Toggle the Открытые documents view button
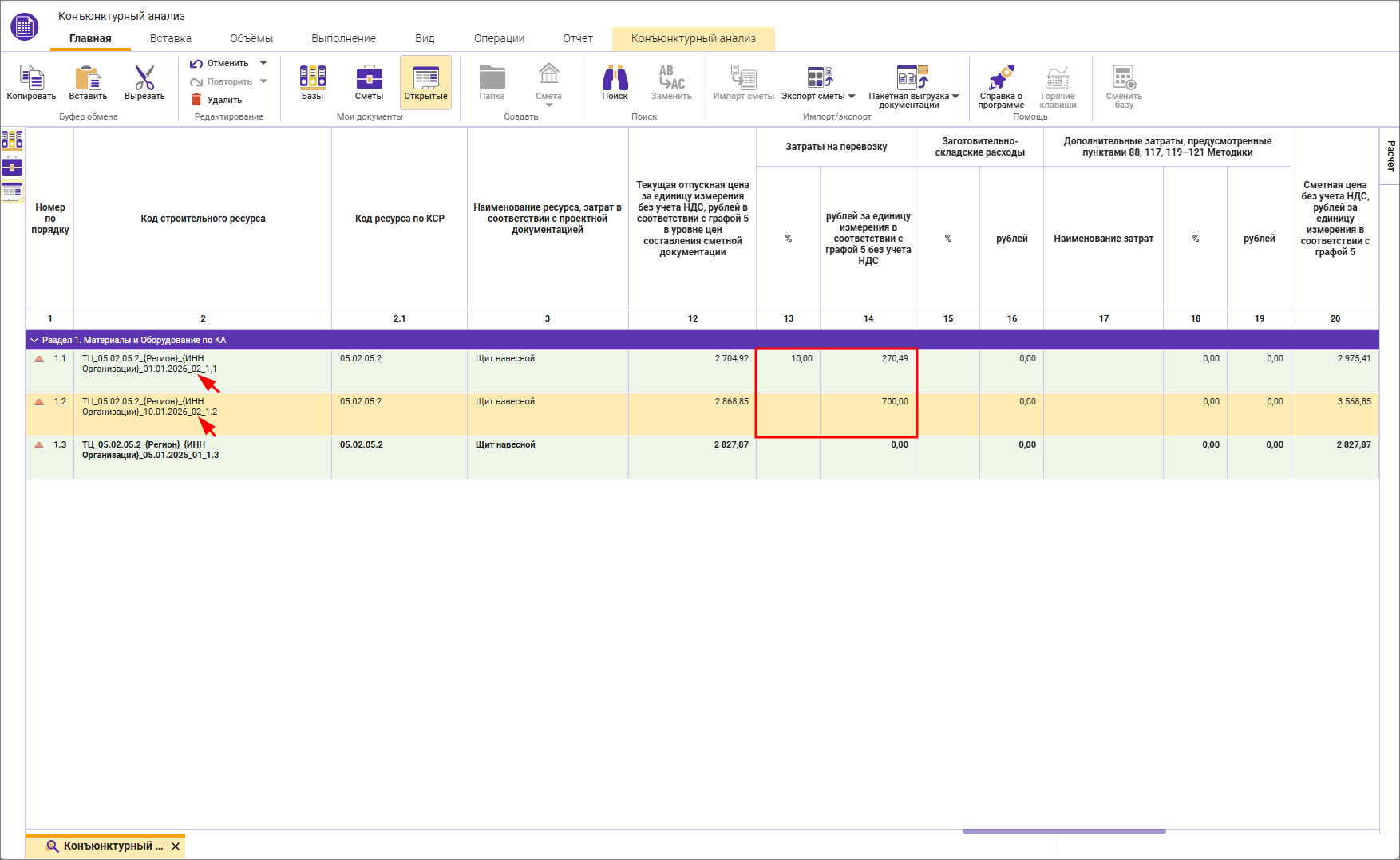Viewport: 1400px width, 860px height. [425, 82]
